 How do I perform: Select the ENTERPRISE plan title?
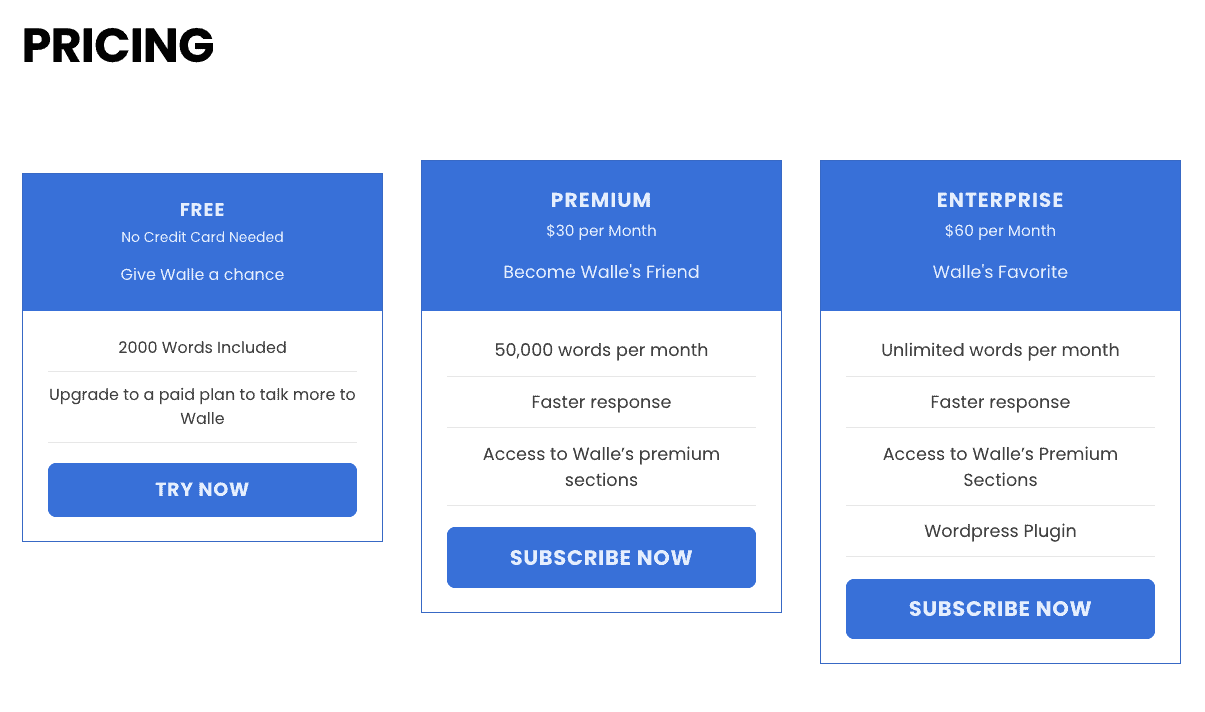tap(1000, 200)
